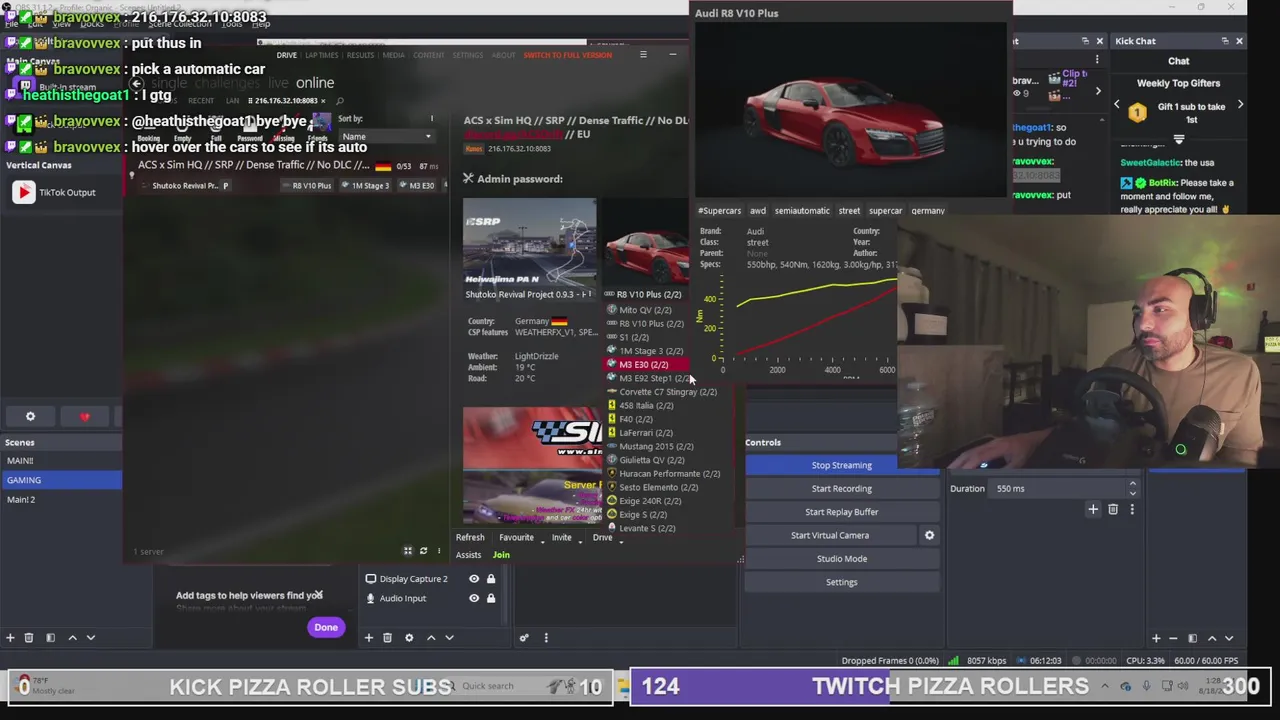Open the DRIVE tab in Content Manager

click(286, 55)
